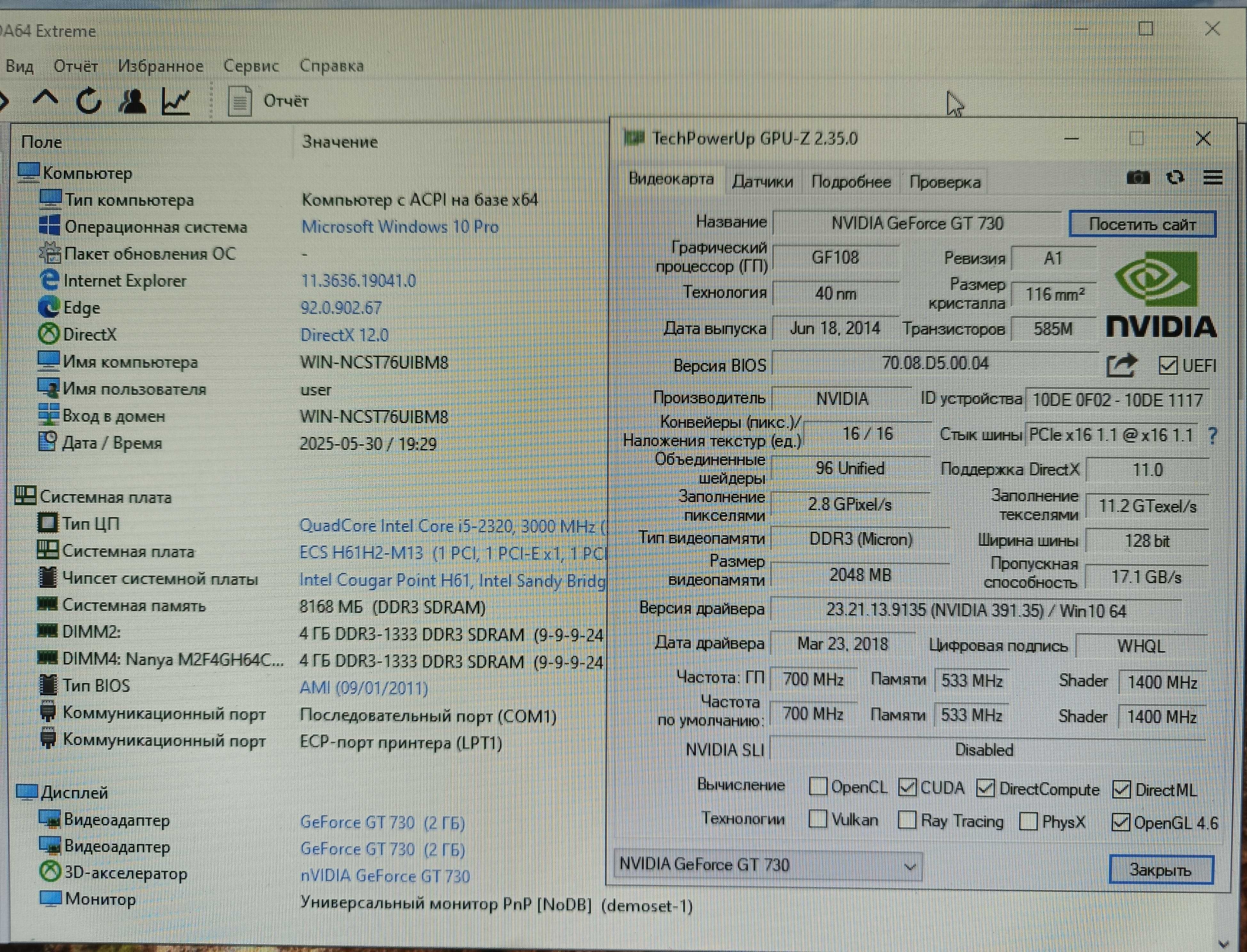The width and height of the screenshot is (1247, 952).
Task: Switch to the Датчики tab
Action: [x=762, y=181]
